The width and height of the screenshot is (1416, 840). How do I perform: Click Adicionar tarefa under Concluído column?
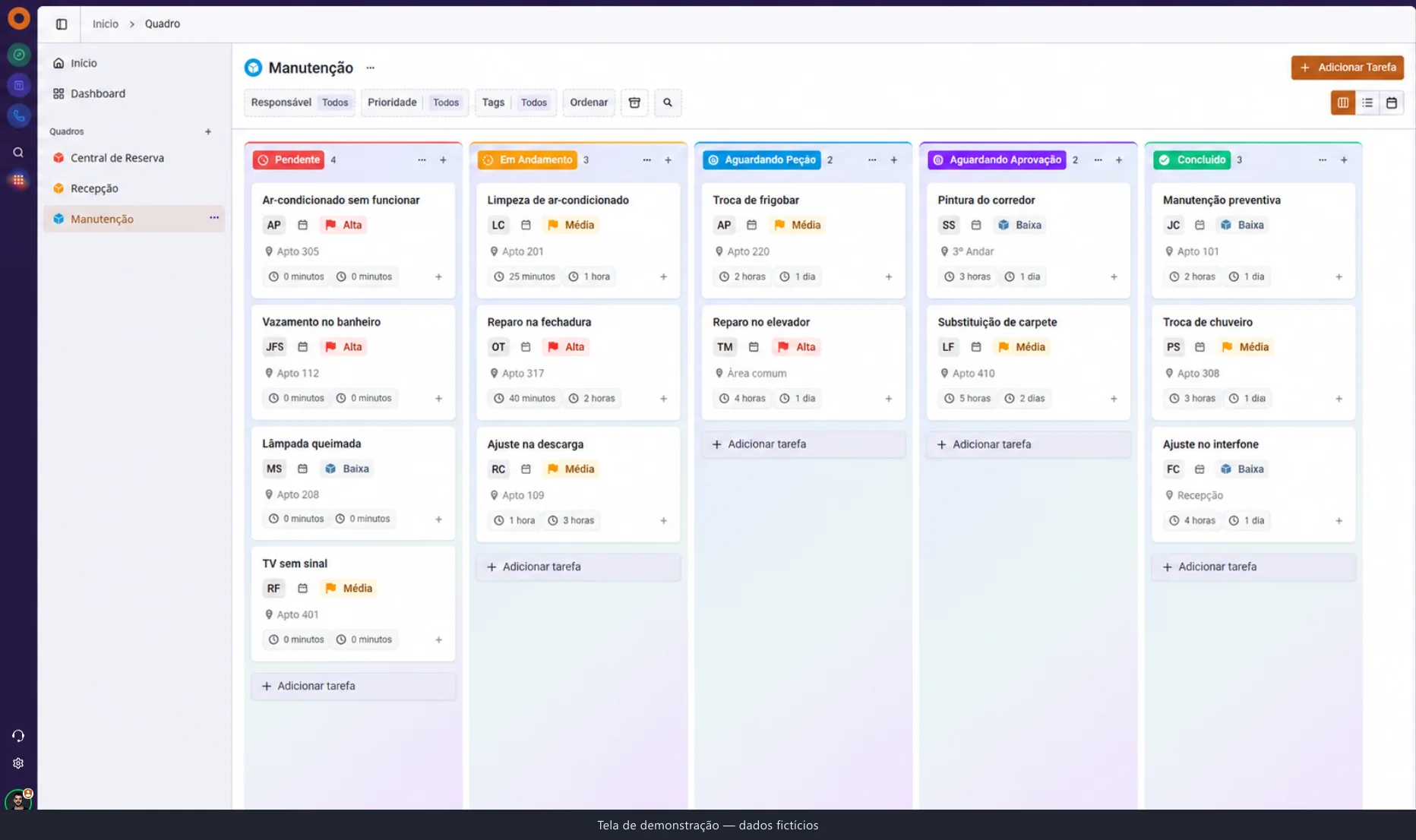1253,567
